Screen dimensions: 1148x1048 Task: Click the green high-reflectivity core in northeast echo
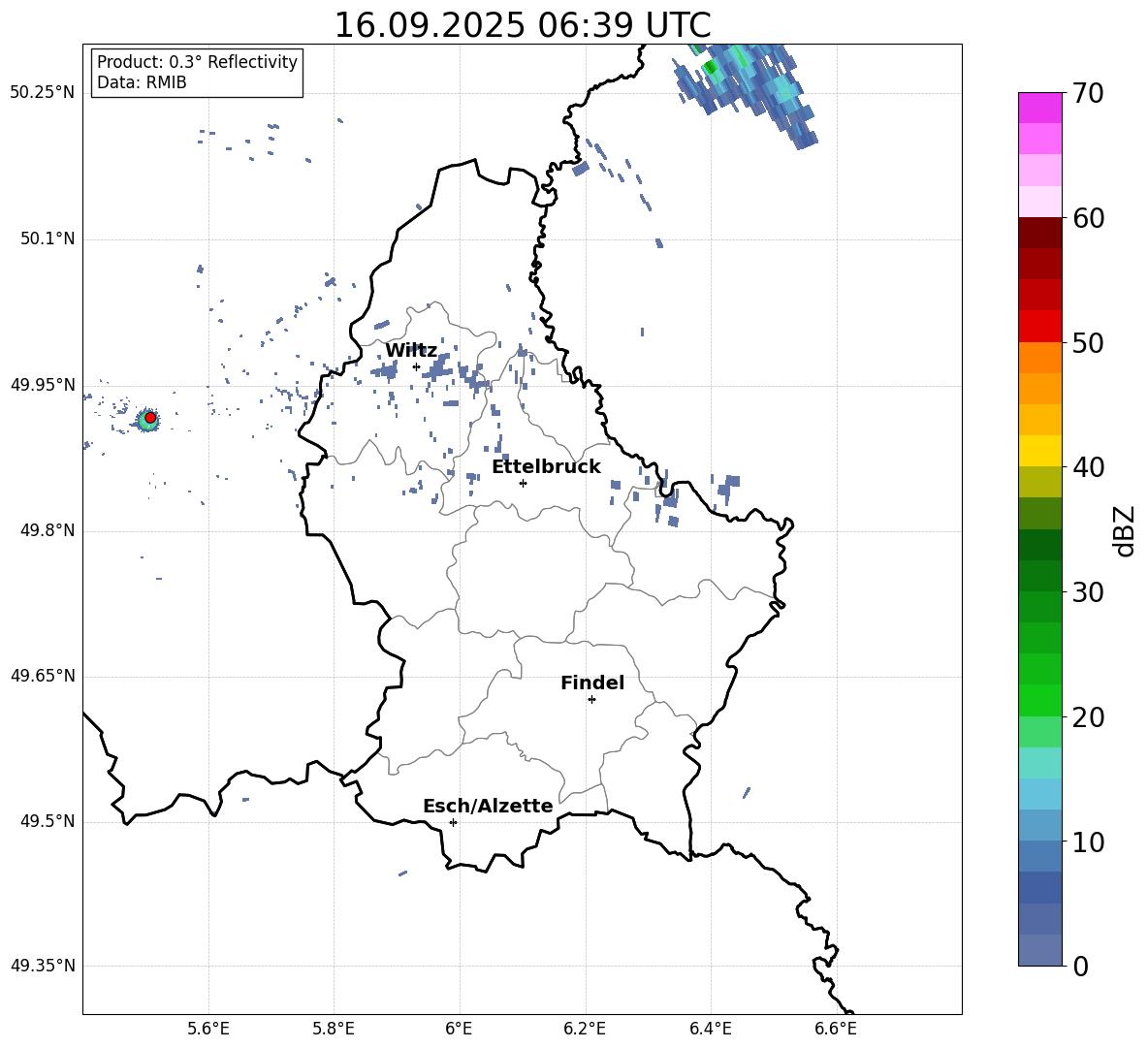710,67
